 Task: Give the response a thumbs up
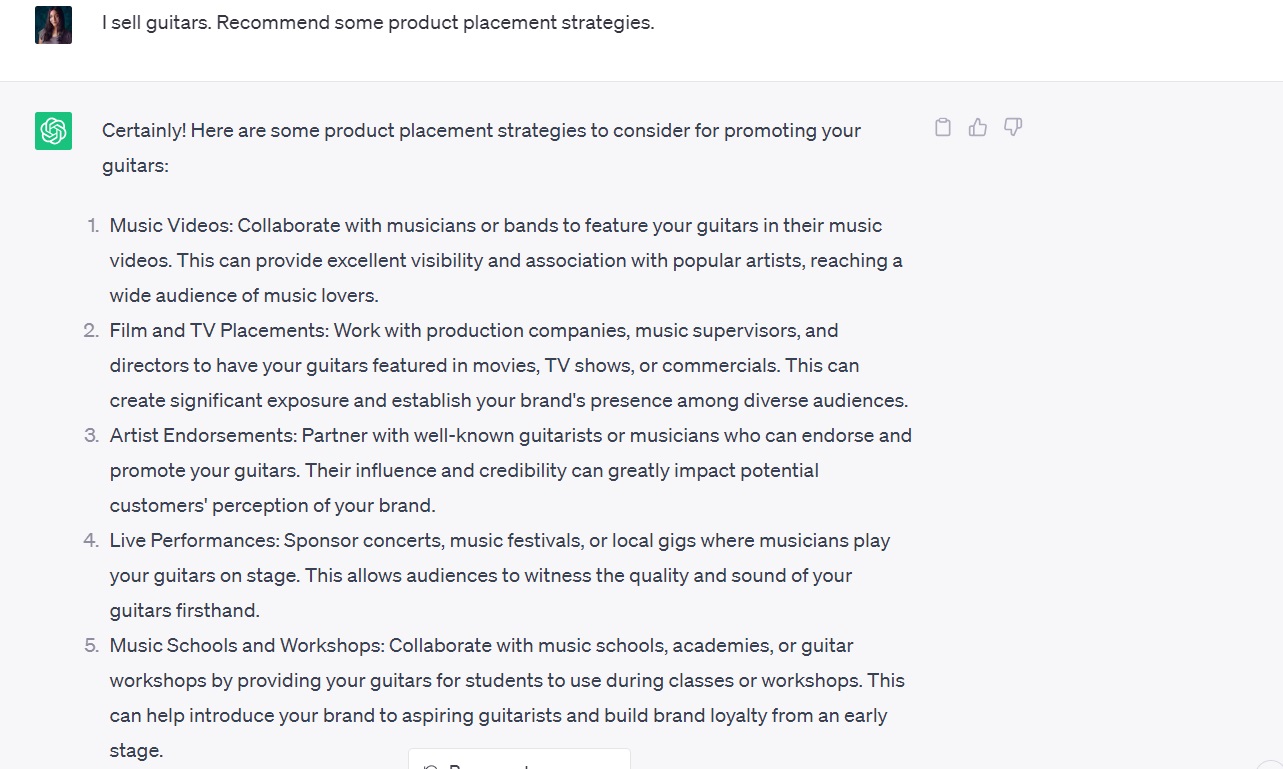(978, 127)
